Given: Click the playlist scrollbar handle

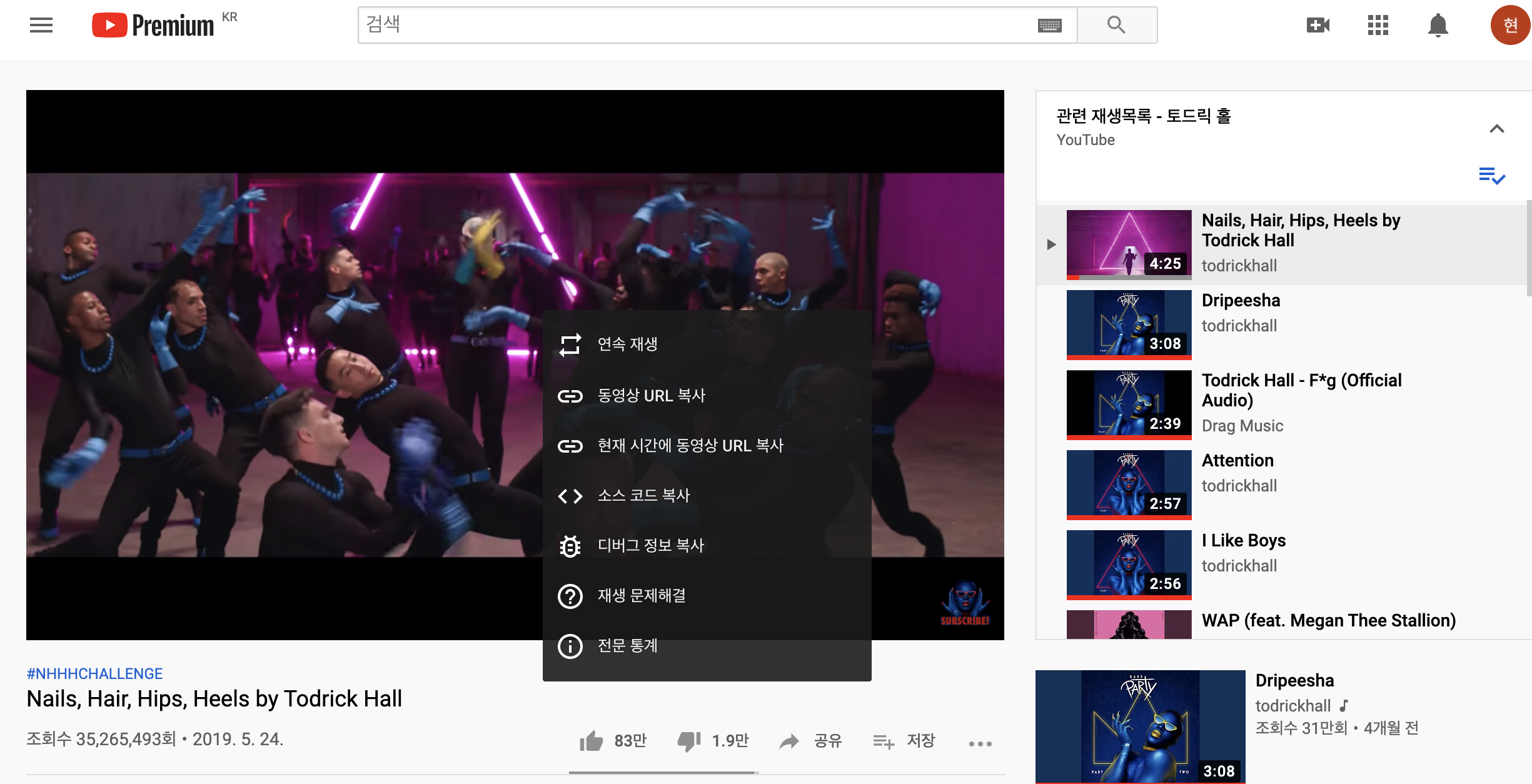Looking at the screenshot, I should click(x=1528, y=248).
